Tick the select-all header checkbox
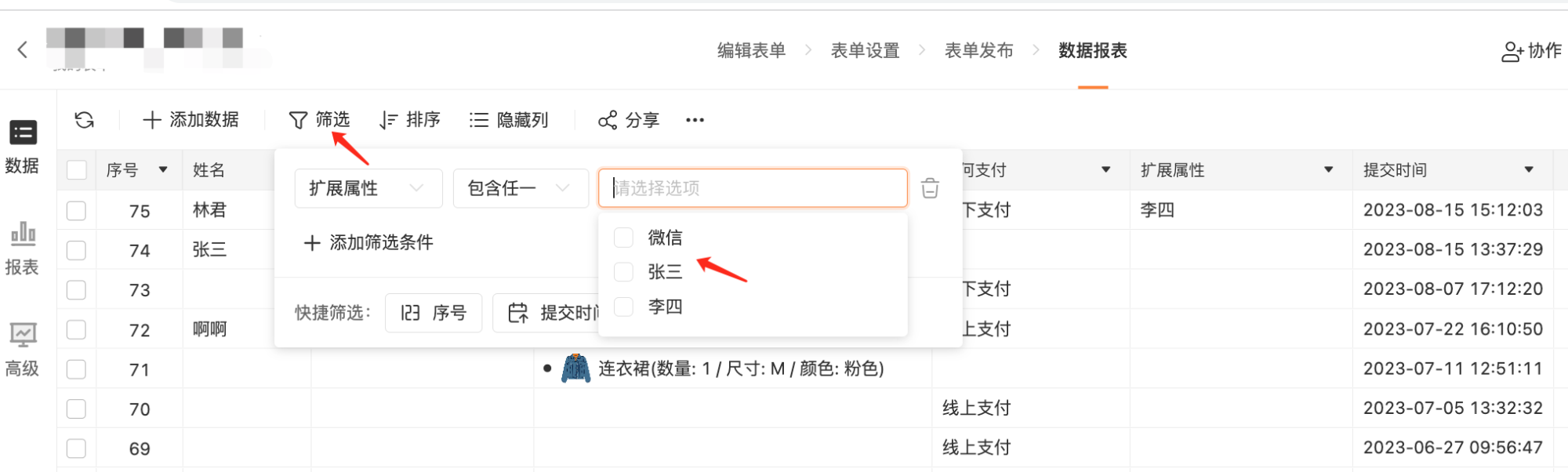1568x472 pixels. pyautogui.click(x=77, y=170)
